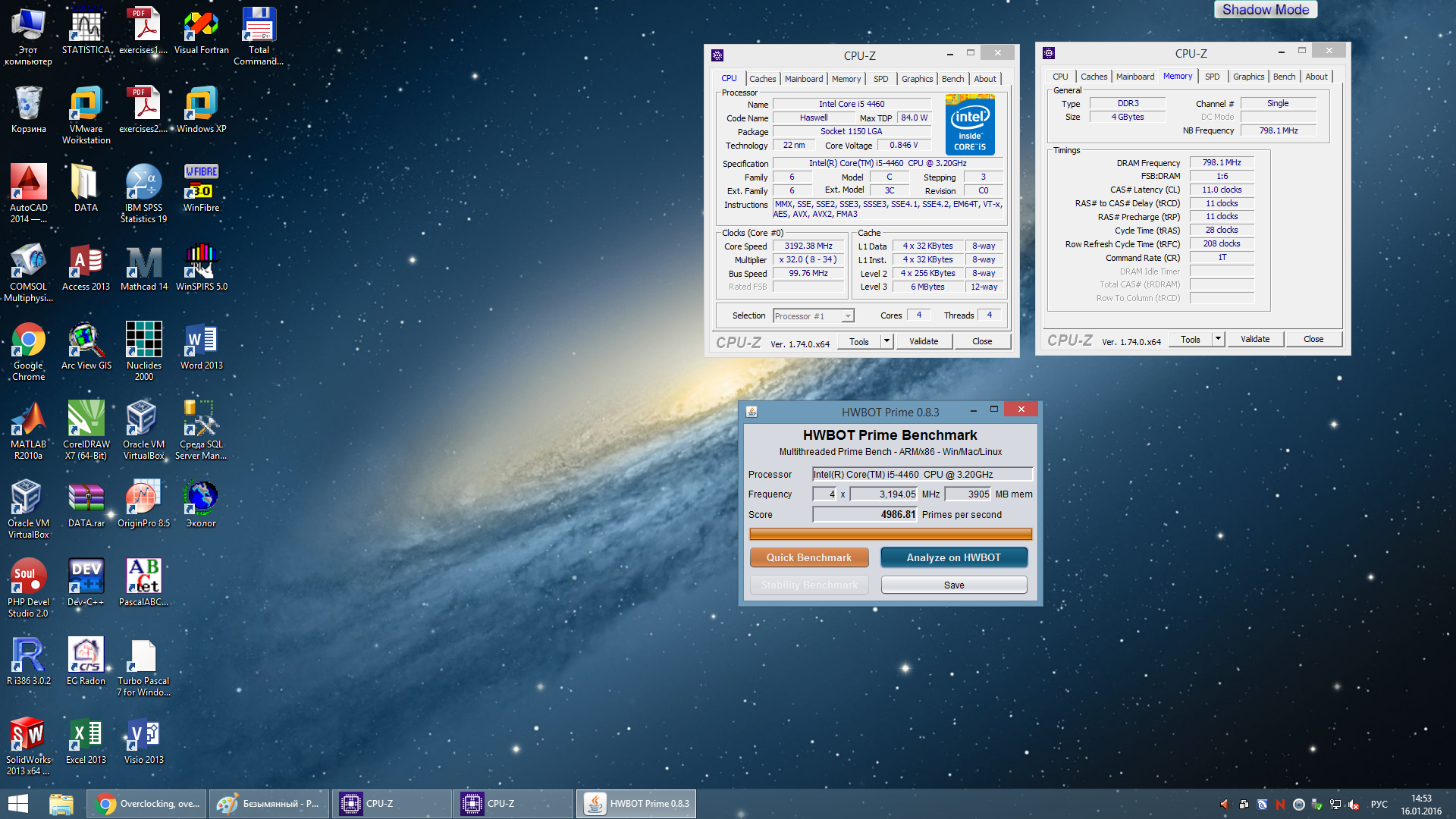
Task: Open Mainboard tab in left CPU-Z
Action: [x=803, y=79]
